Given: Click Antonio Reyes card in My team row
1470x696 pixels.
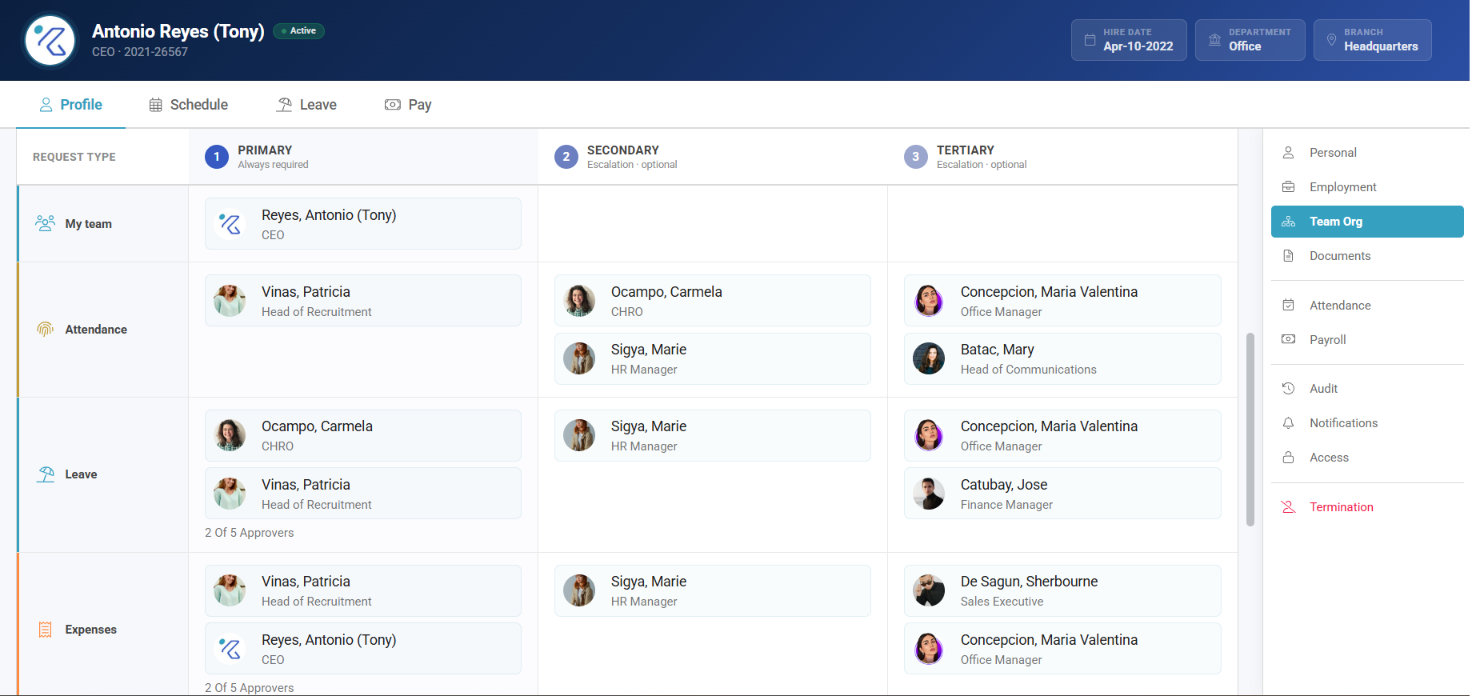Looking at the screenshot, I should click(363, 224).
